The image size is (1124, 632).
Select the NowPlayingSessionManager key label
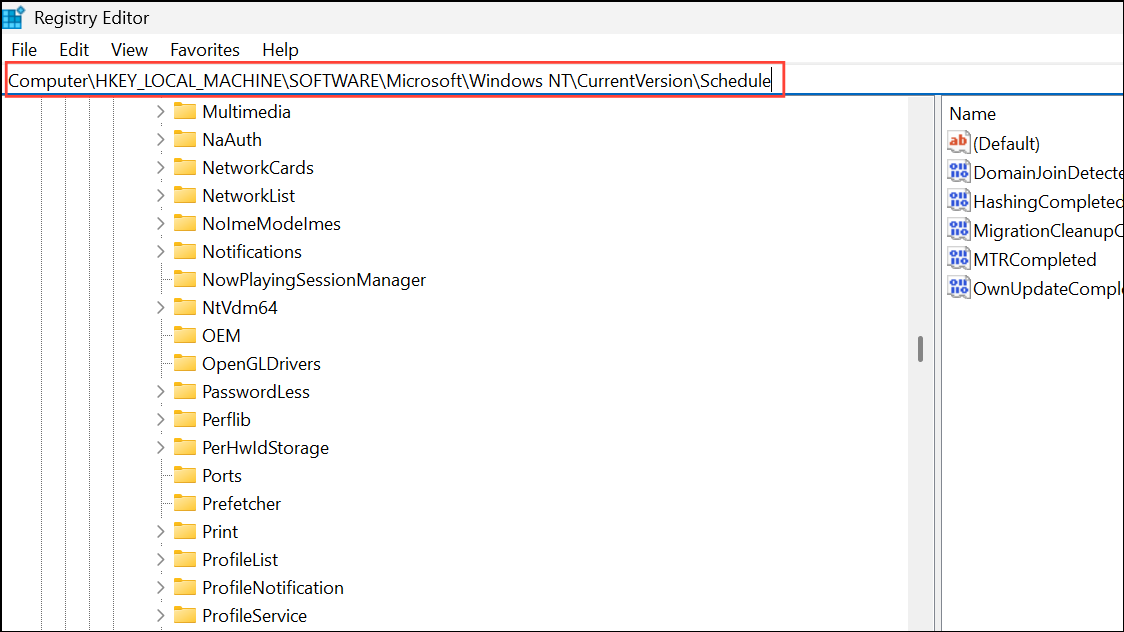click(x=314, y=280)
